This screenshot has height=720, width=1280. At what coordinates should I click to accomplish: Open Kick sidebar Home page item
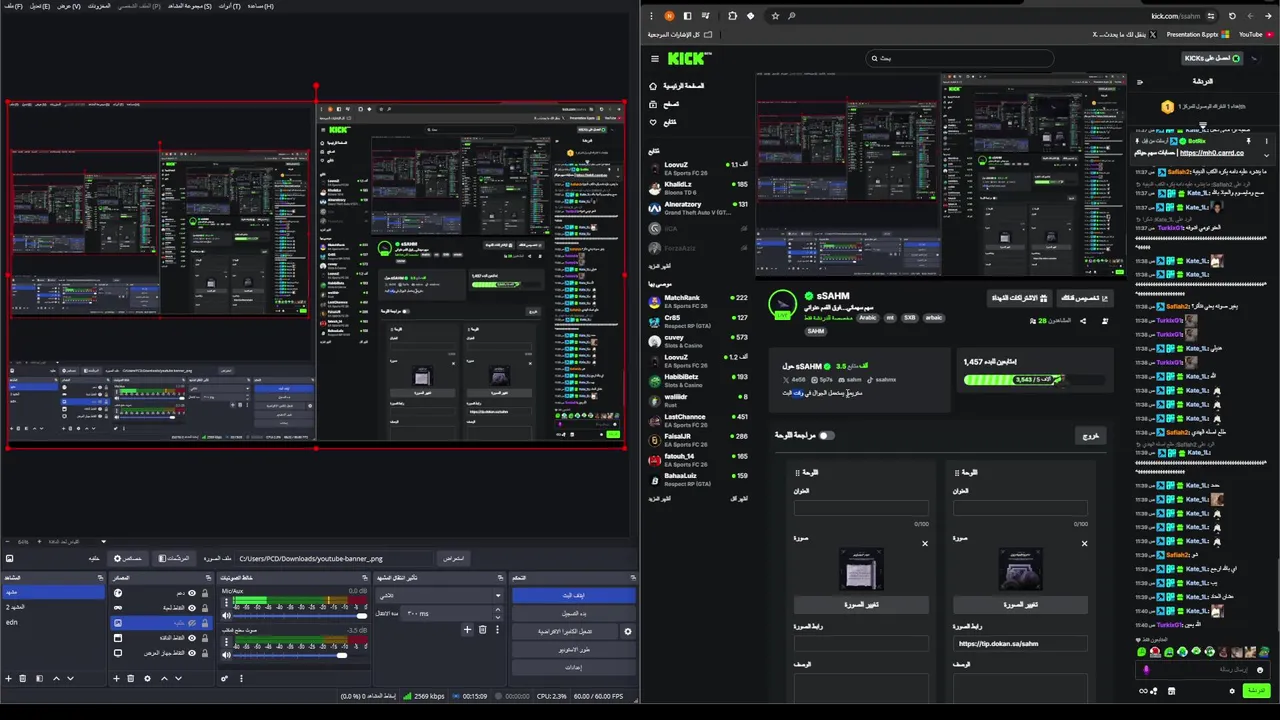pyautogui.click(x=677, y=86)
